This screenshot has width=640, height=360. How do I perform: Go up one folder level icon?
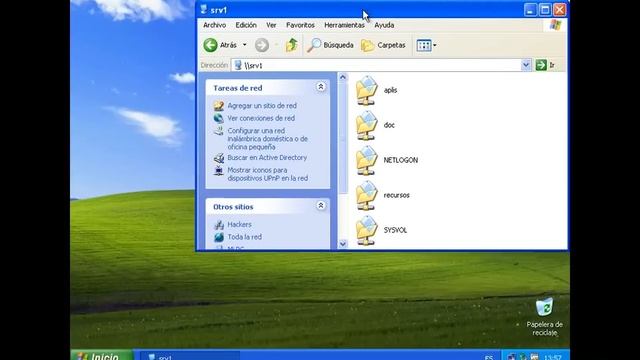291,45
